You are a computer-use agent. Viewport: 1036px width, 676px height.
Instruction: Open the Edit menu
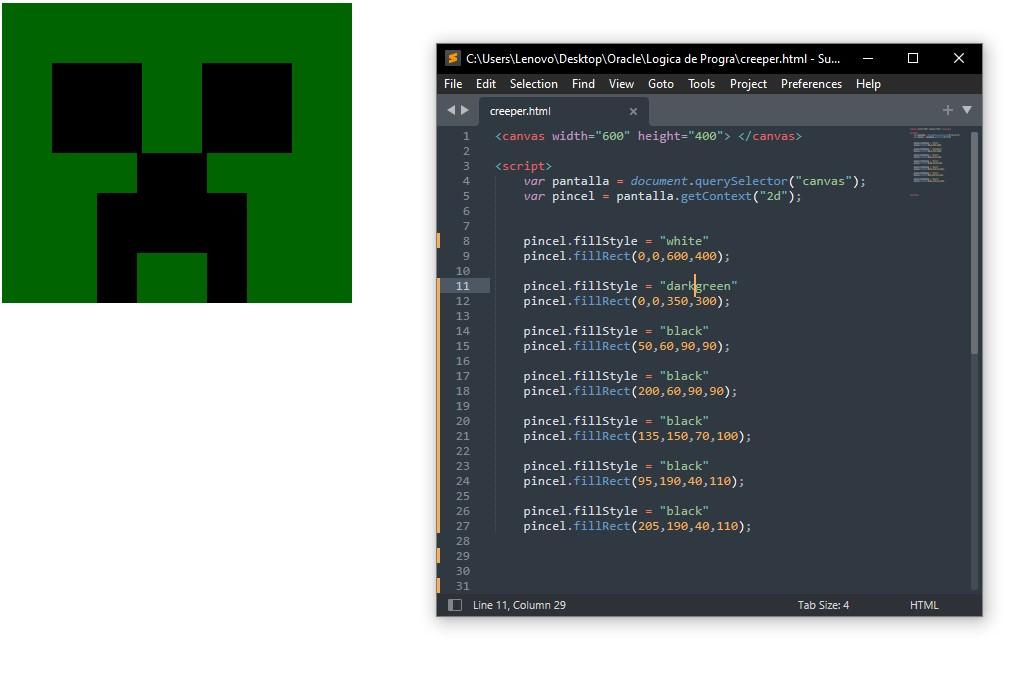[486, 84]
